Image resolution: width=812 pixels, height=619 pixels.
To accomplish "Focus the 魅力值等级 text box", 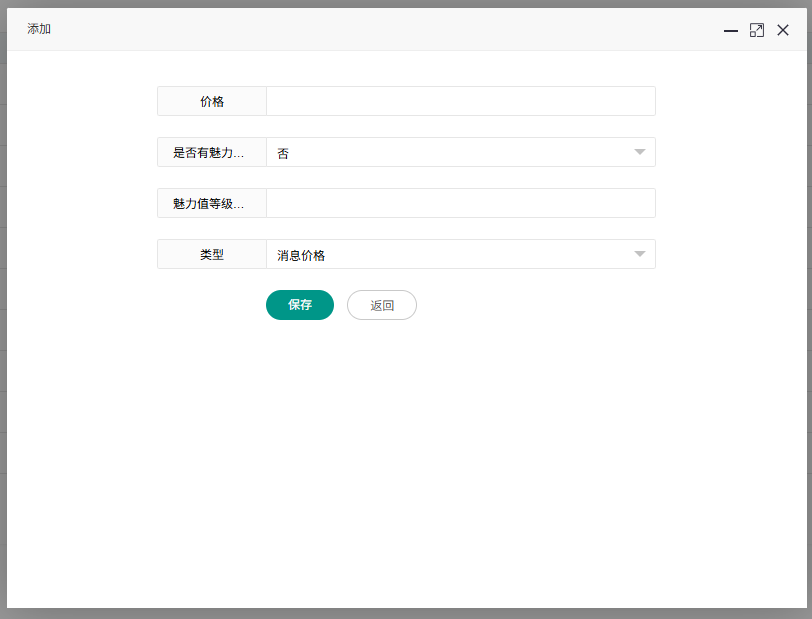I will 460,204.
